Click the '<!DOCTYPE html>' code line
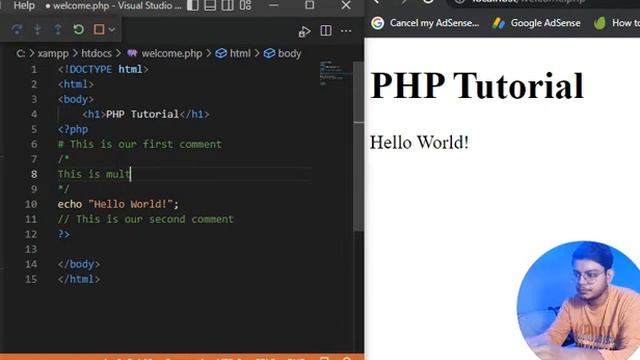This screenshot has width=640, height=360. coord(103,69)
